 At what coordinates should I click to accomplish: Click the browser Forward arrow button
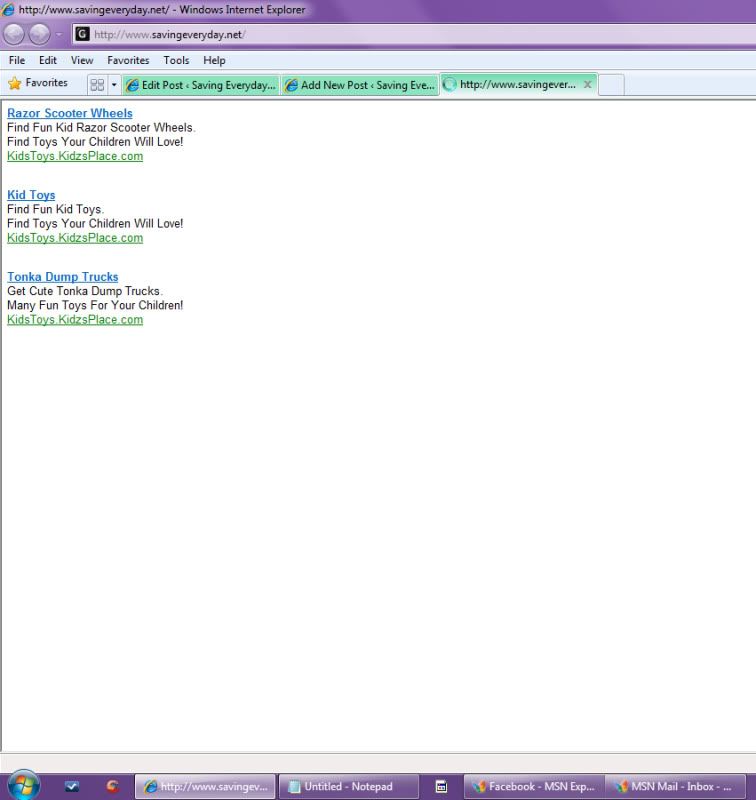(x=40, y=35)
